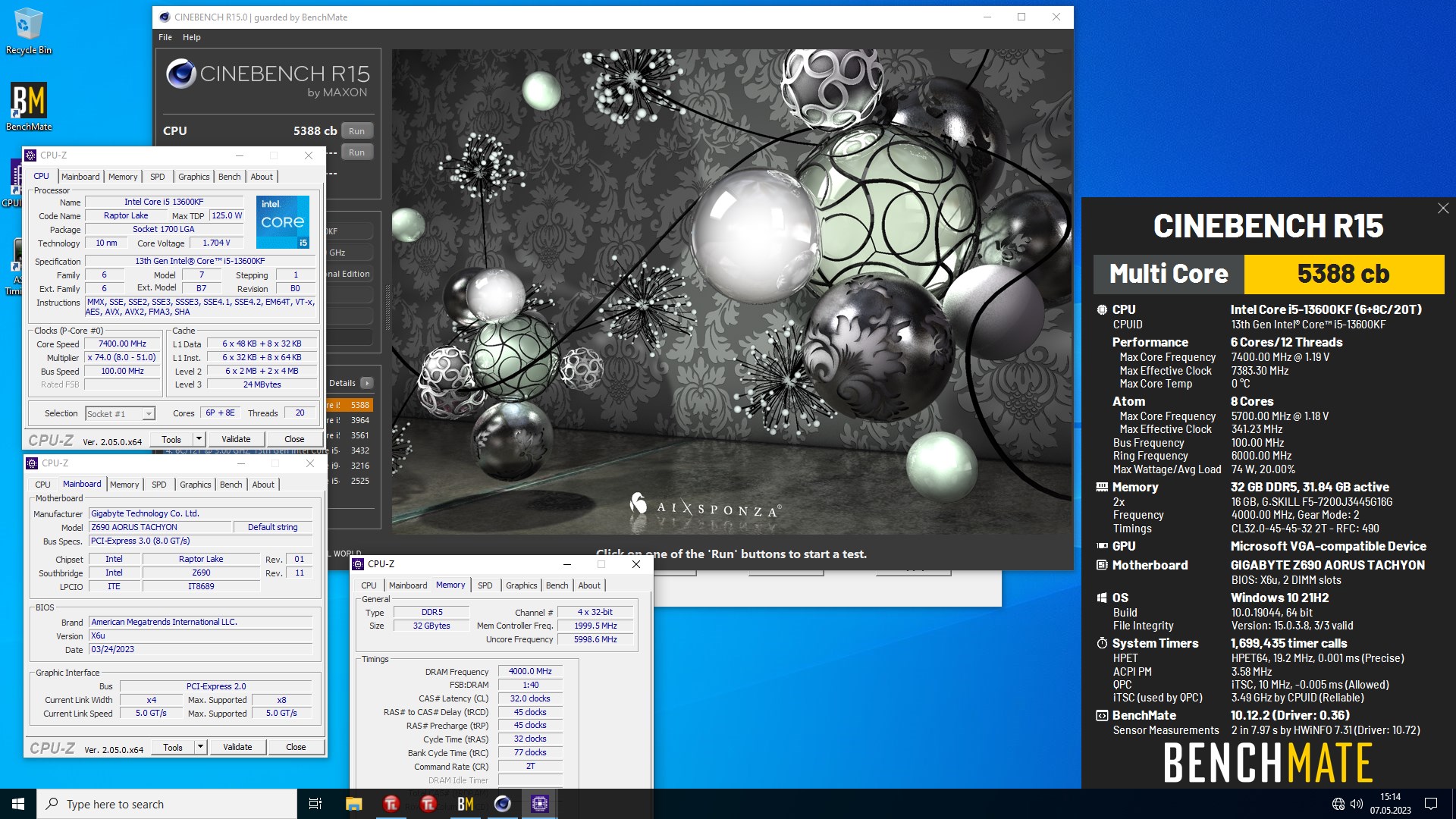Click the Windows Start button
The image size is (1456, 819).
[x=18, y=804]
